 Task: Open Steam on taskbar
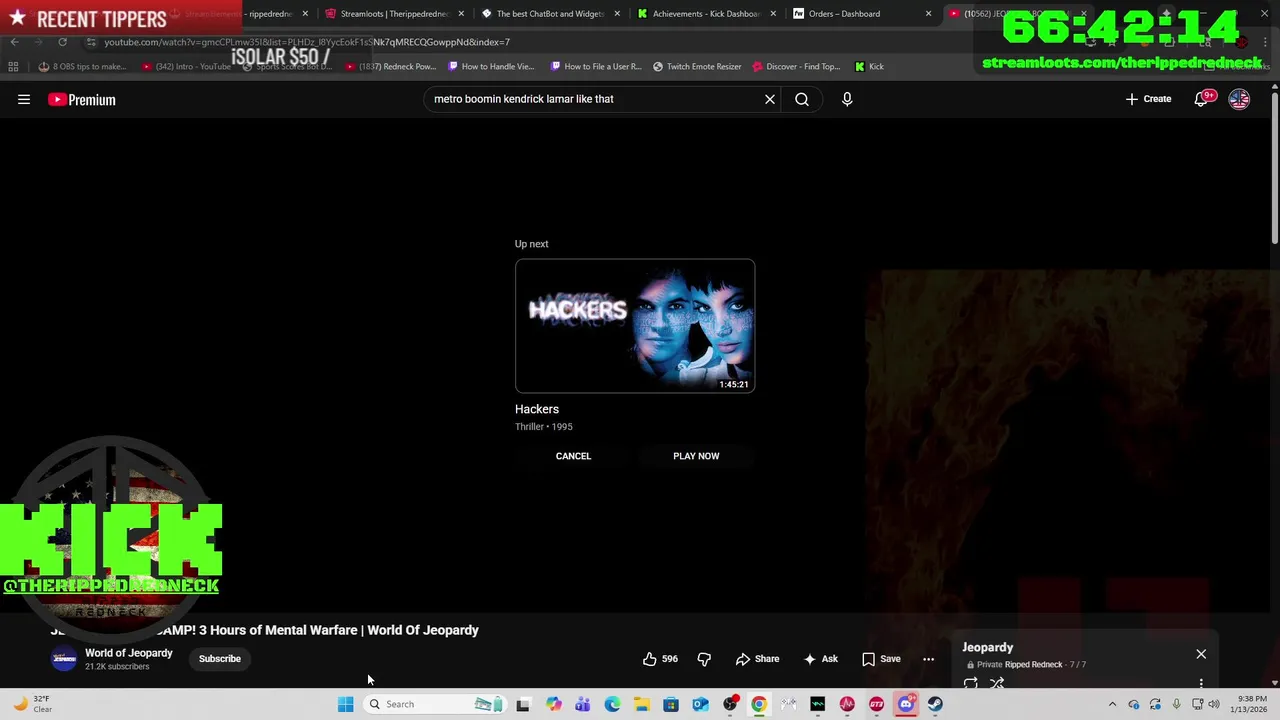click(x=935, y=704)
